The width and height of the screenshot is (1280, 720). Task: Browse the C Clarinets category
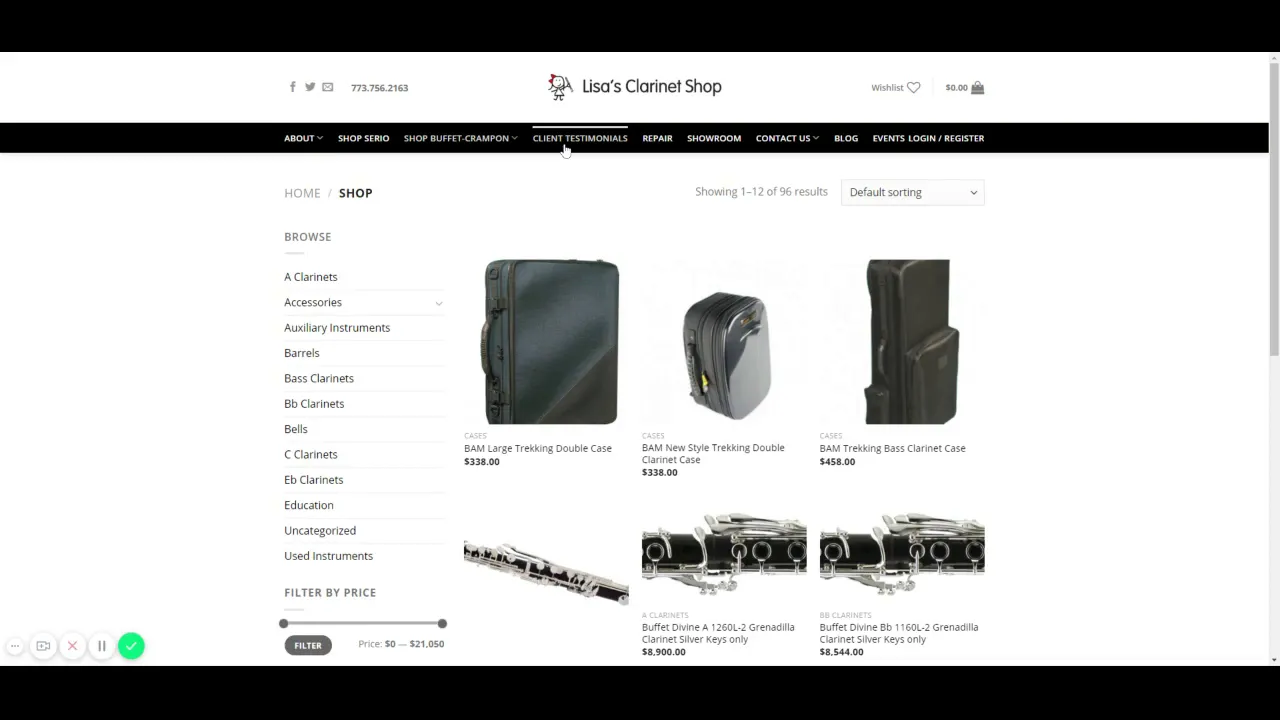click(311, 454)
